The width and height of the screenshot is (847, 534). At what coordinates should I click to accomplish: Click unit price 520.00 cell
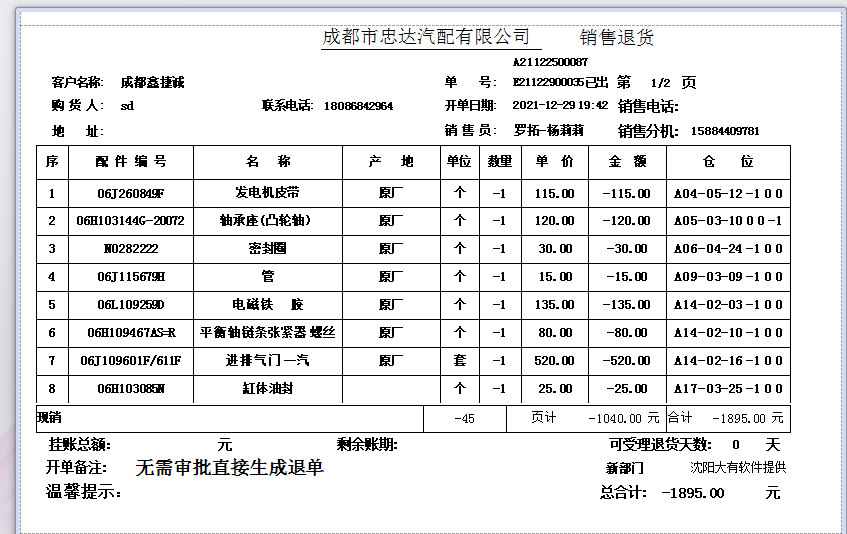coord(554,360)
